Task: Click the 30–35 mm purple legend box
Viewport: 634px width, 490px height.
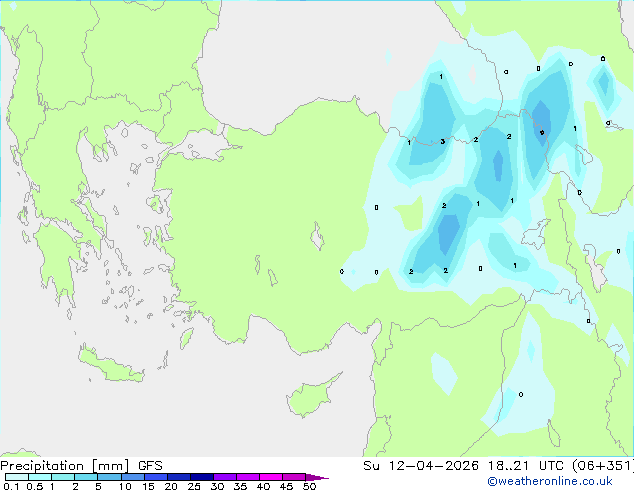Action: [224, 477]
